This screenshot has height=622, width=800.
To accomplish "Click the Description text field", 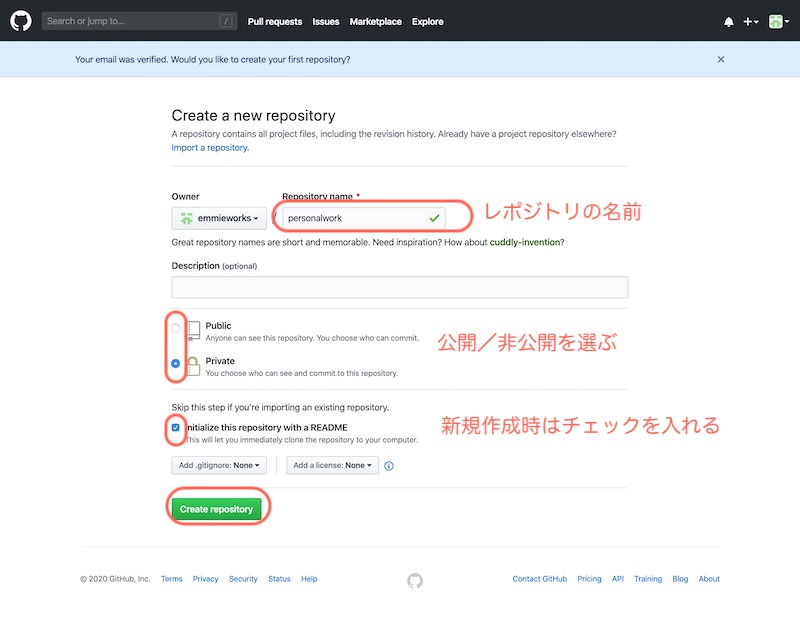I will click(x=399, y=287).
